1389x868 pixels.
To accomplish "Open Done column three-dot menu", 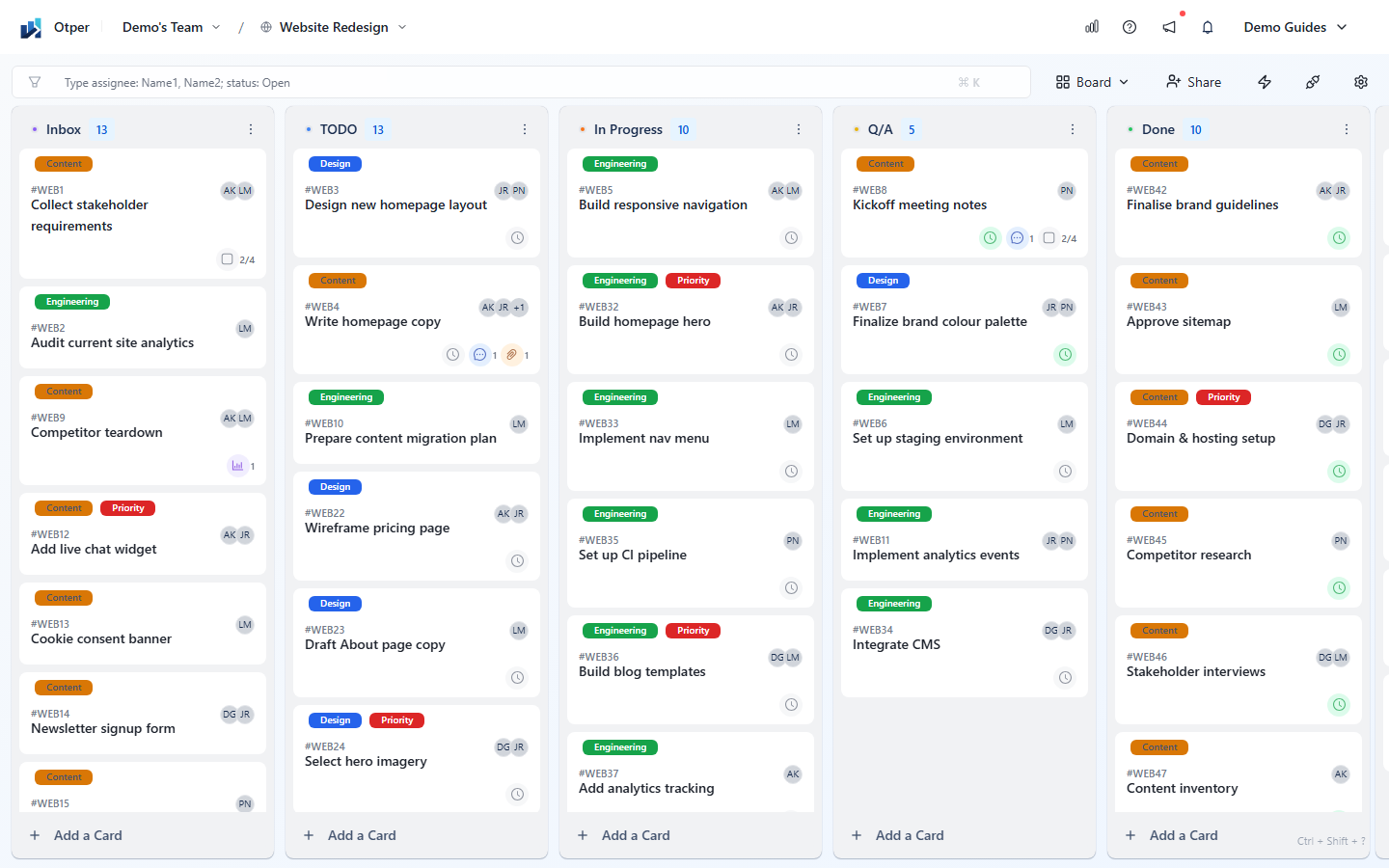I will tap(1347, 129).
